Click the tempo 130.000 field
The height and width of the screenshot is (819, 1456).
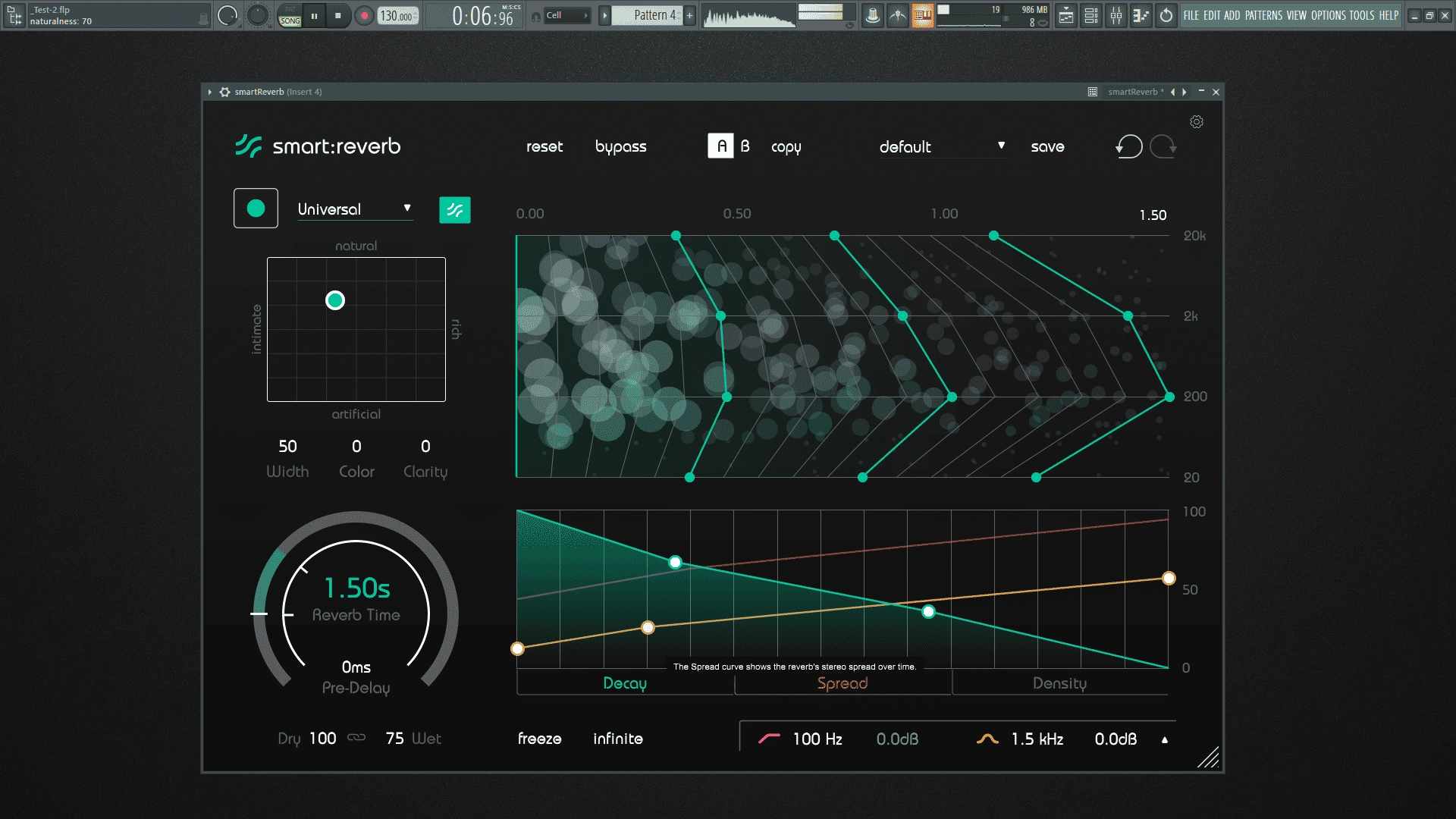point(397,16)
